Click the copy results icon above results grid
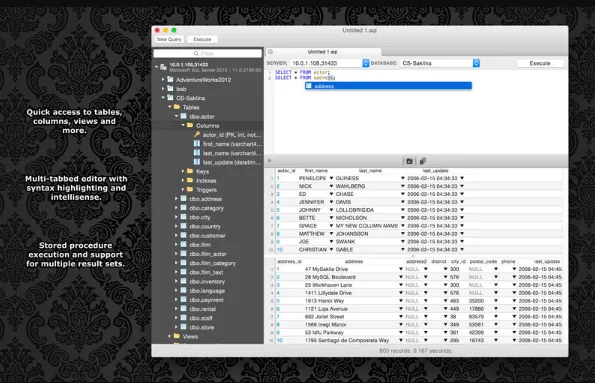595x383 pixels. click(423, 161)
